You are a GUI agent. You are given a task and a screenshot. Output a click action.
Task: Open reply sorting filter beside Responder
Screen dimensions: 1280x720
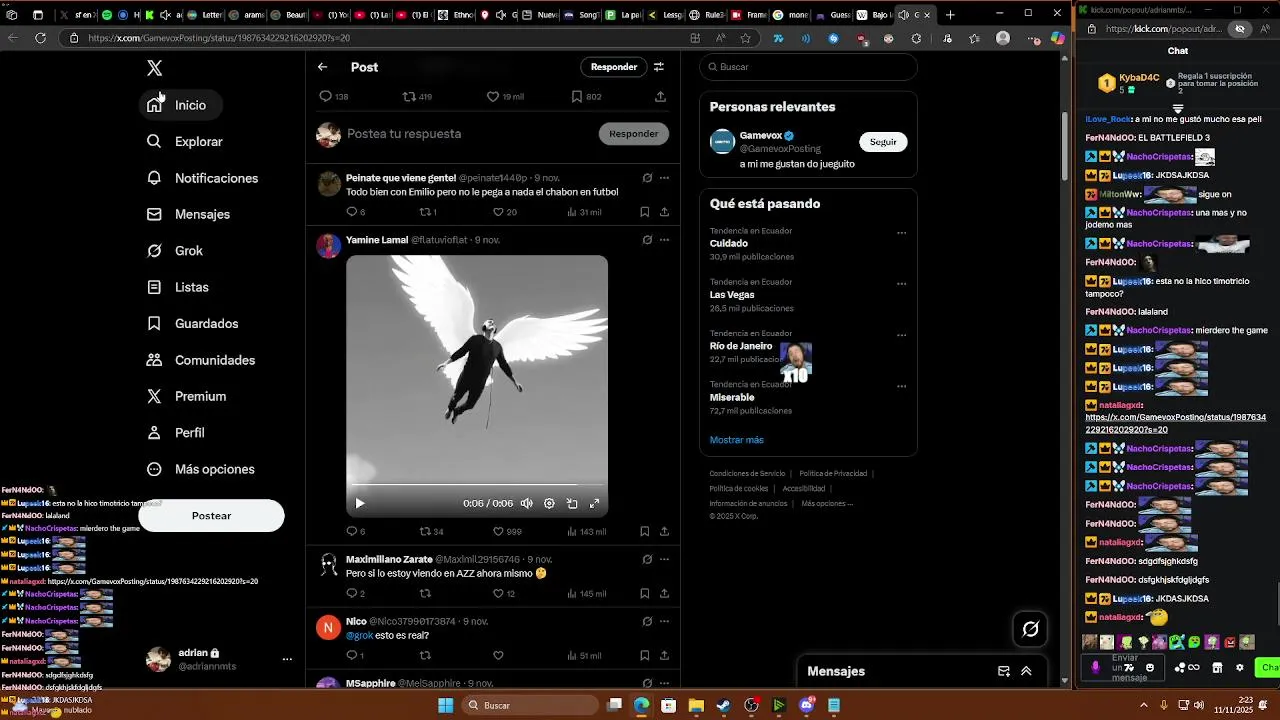pos(659,67)
